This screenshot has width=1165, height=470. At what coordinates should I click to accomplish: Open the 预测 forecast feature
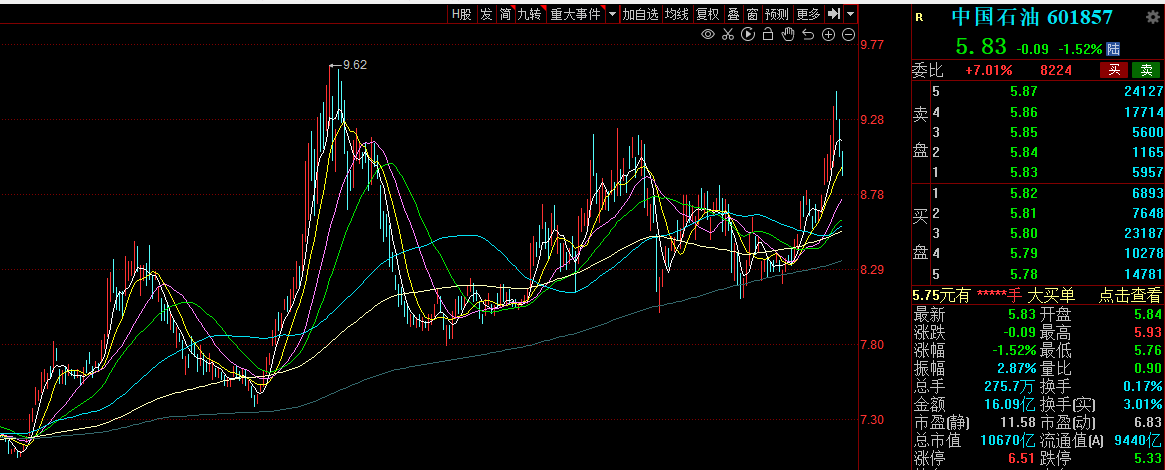pos(777,13)
